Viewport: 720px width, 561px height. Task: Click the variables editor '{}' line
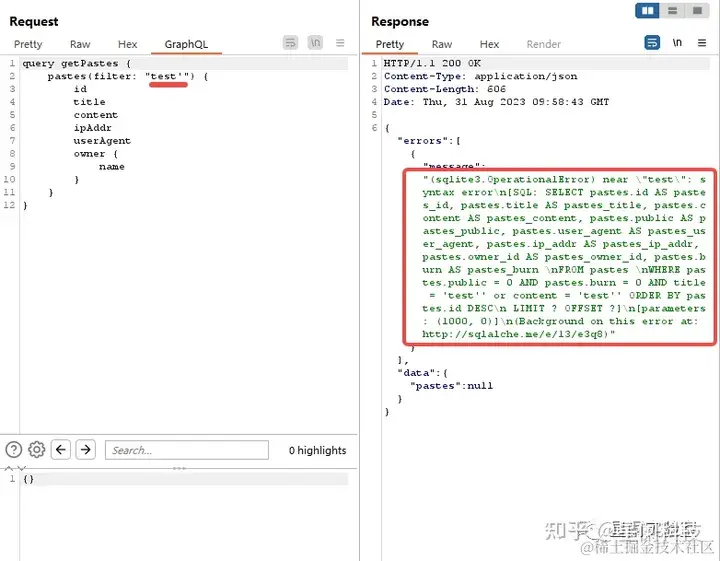pos(28,479)
